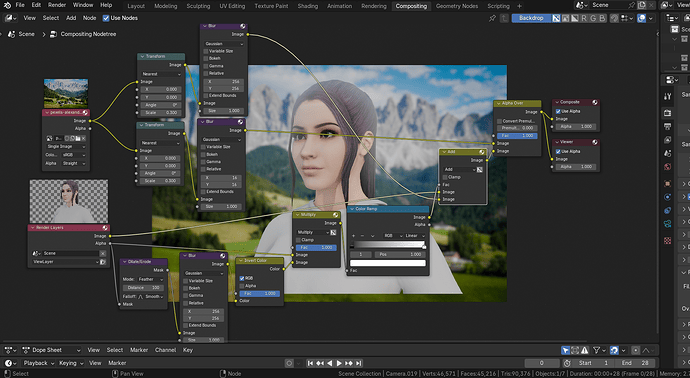Switch to the Geometry Nodes workspace tab
Image resolution: width=690 pixels, height=378 pixels.
point(457,6)
